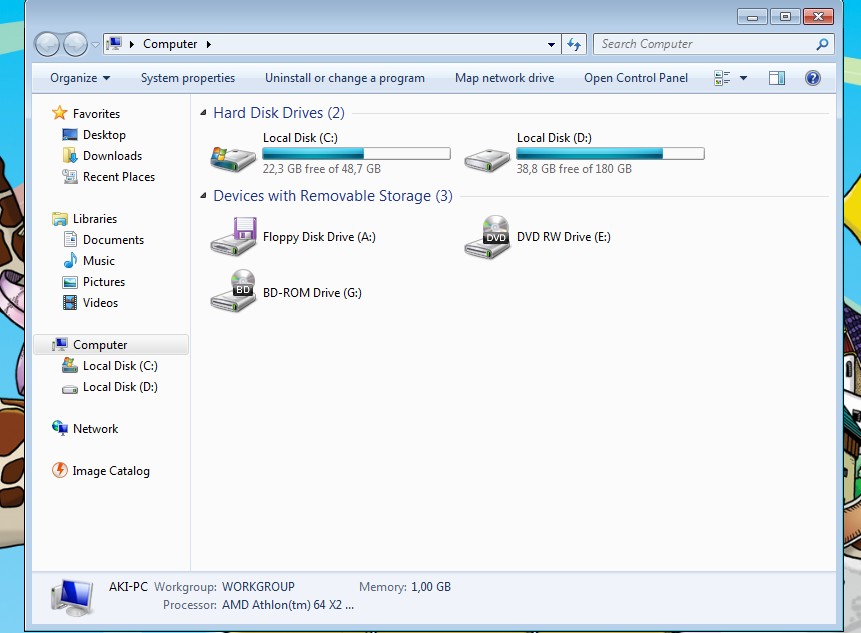Toggle the preview pane button
The height and width of the screenshot is (633, 861).
(776, 78)
